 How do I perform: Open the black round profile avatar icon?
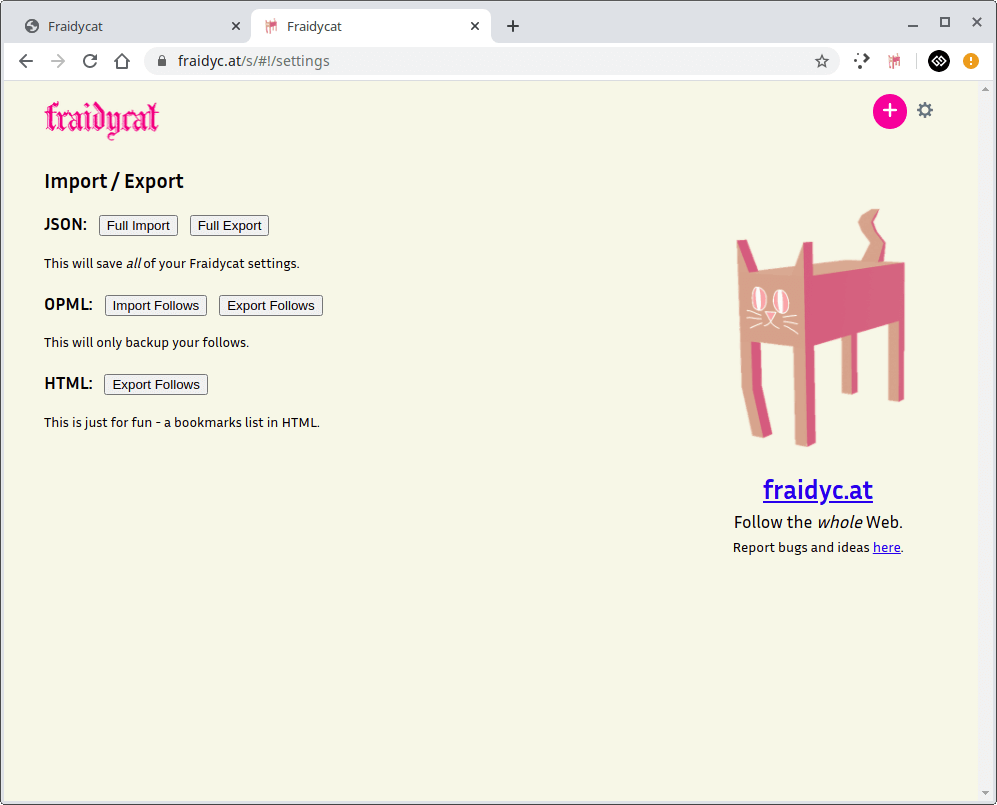pyautogui.click(x=939, y=61)
